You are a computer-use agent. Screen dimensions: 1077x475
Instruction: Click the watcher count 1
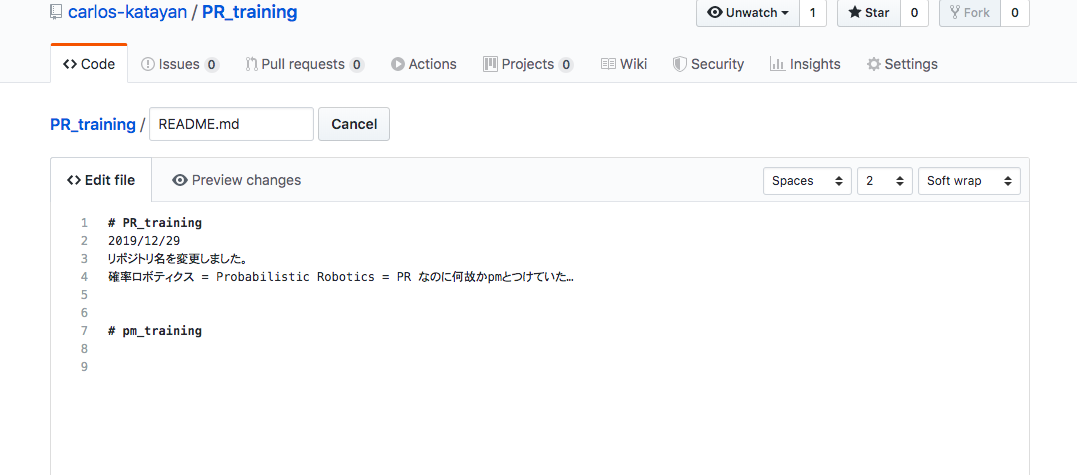pyautogui.click(x=813, y=13)
